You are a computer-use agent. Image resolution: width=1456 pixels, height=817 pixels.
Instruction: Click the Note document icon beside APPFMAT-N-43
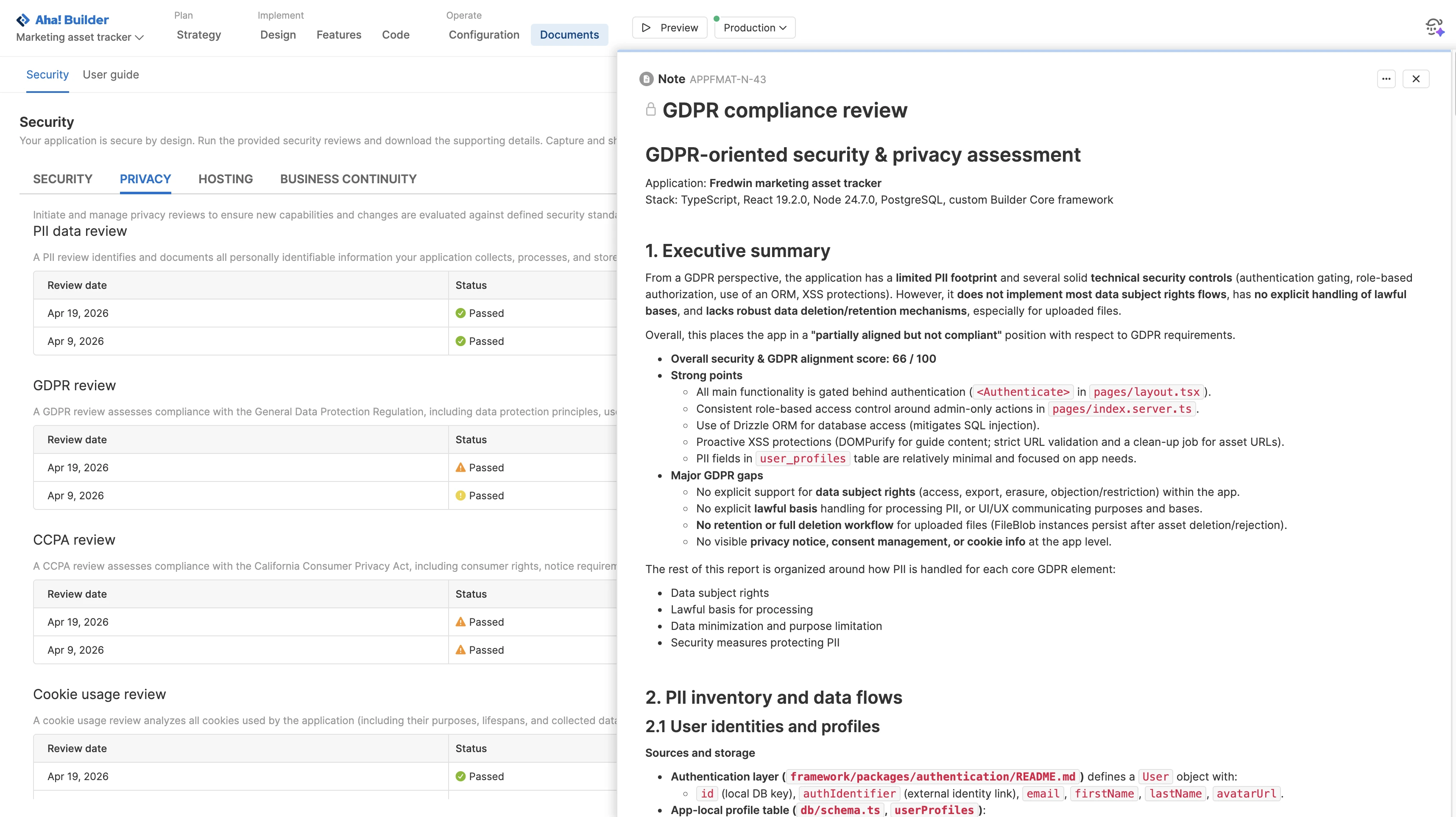point(646,78)
